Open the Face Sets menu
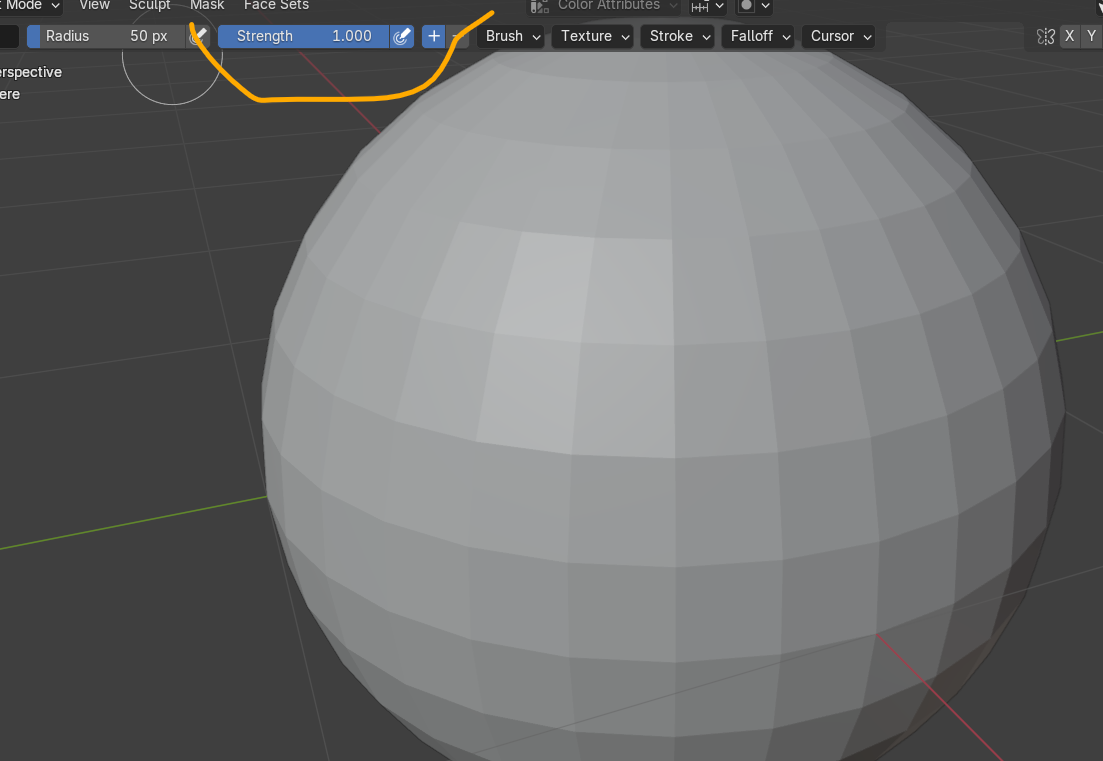Image resolution: width=1103 pixels, height=761 pixels. pos(276,6)
